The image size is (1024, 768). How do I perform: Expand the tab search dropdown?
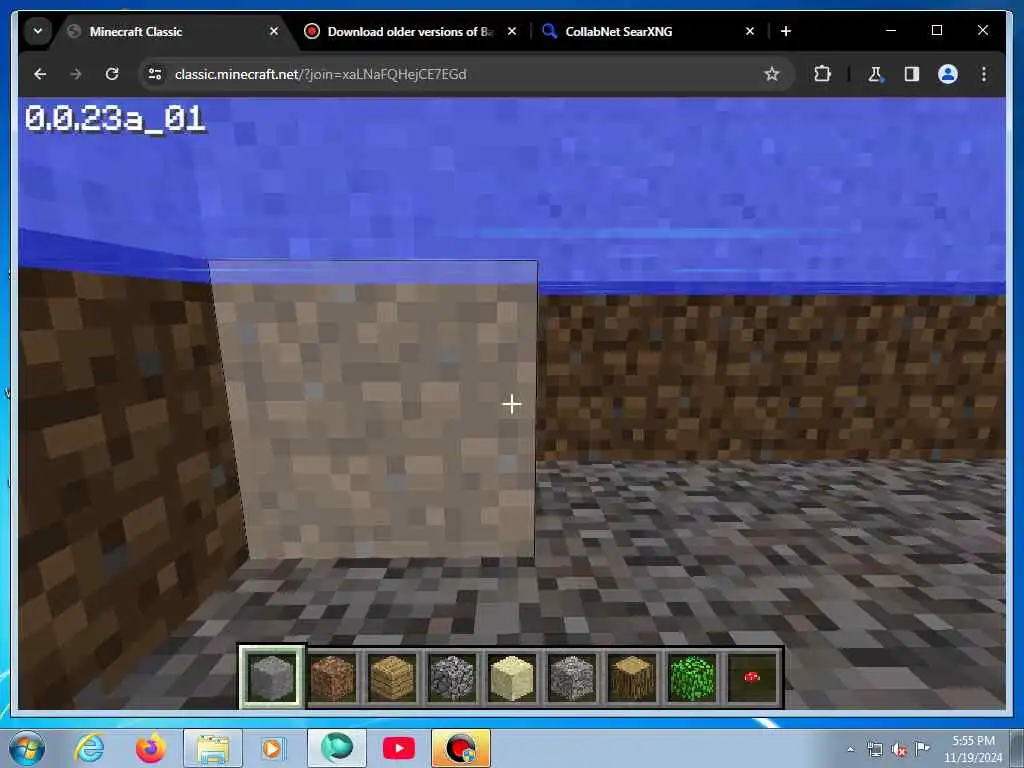pos(38,31)
